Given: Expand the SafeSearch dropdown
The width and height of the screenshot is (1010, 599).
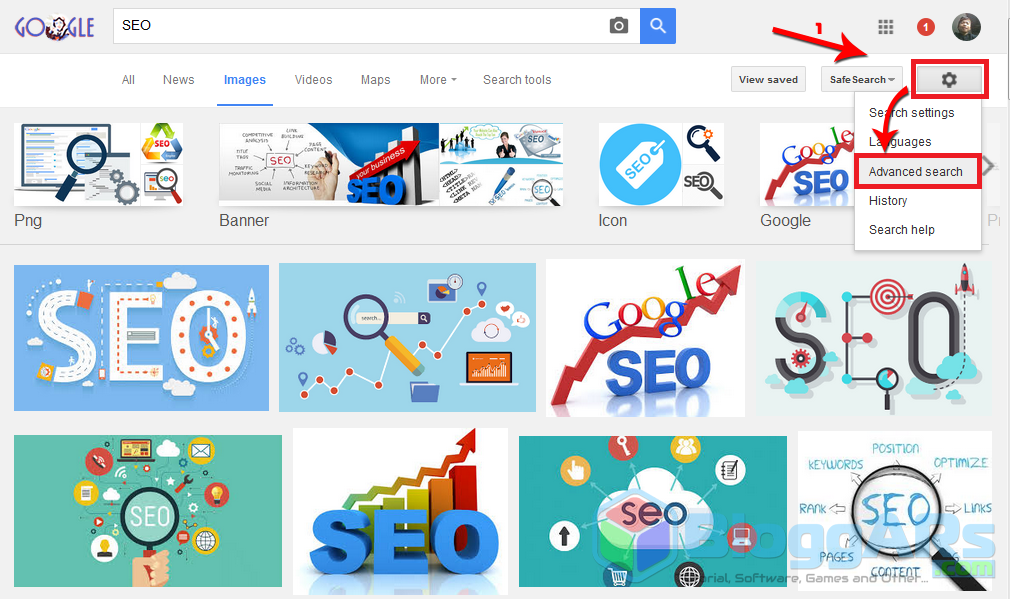Looking at the screenshot, I should (862, 79).
